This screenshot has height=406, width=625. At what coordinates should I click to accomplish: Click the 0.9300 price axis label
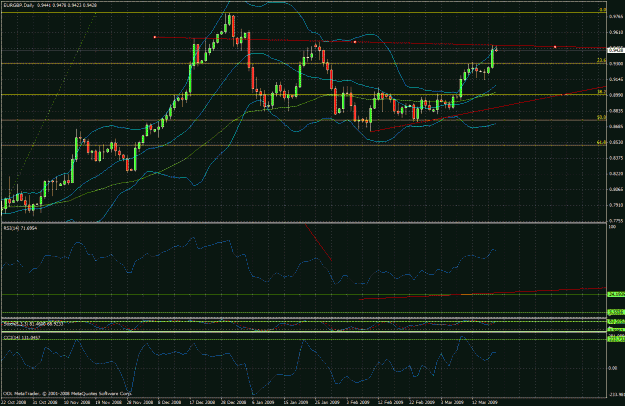[616, 64]
